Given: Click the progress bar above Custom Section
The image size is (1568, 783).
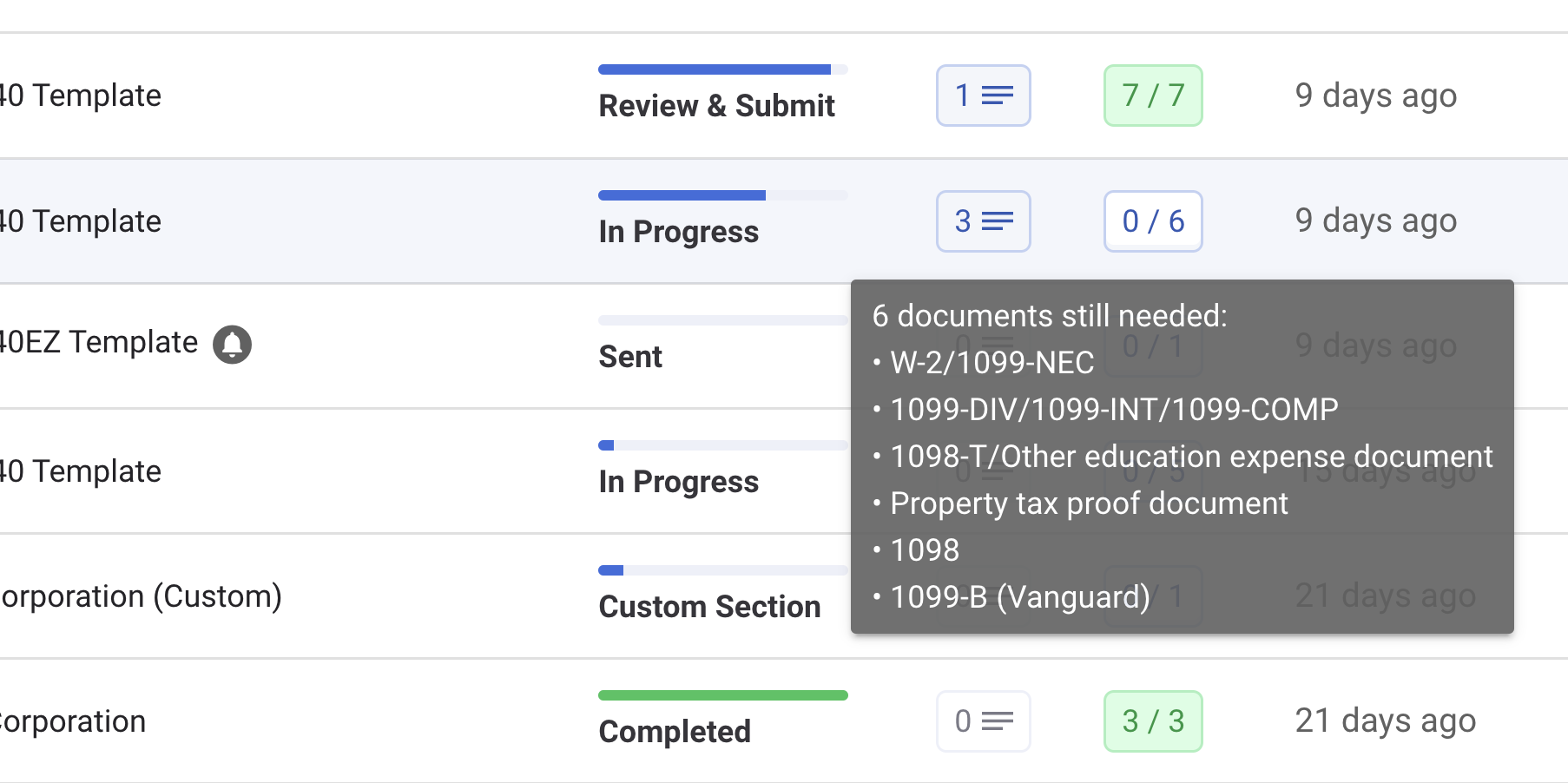Looking at the screenshot, I should [x=722, y=570].
